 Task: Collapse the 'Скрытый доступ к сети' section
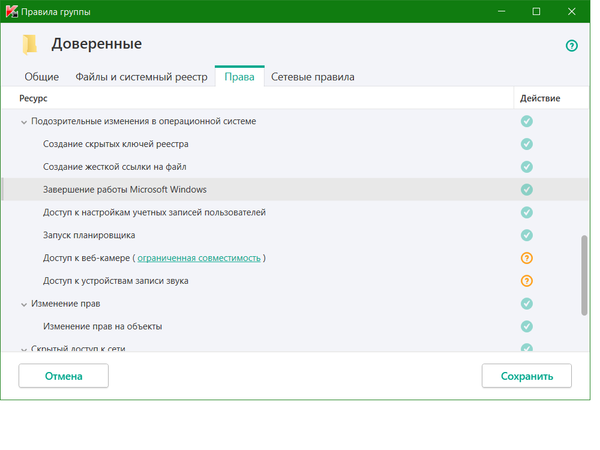(x=24, y=349)
